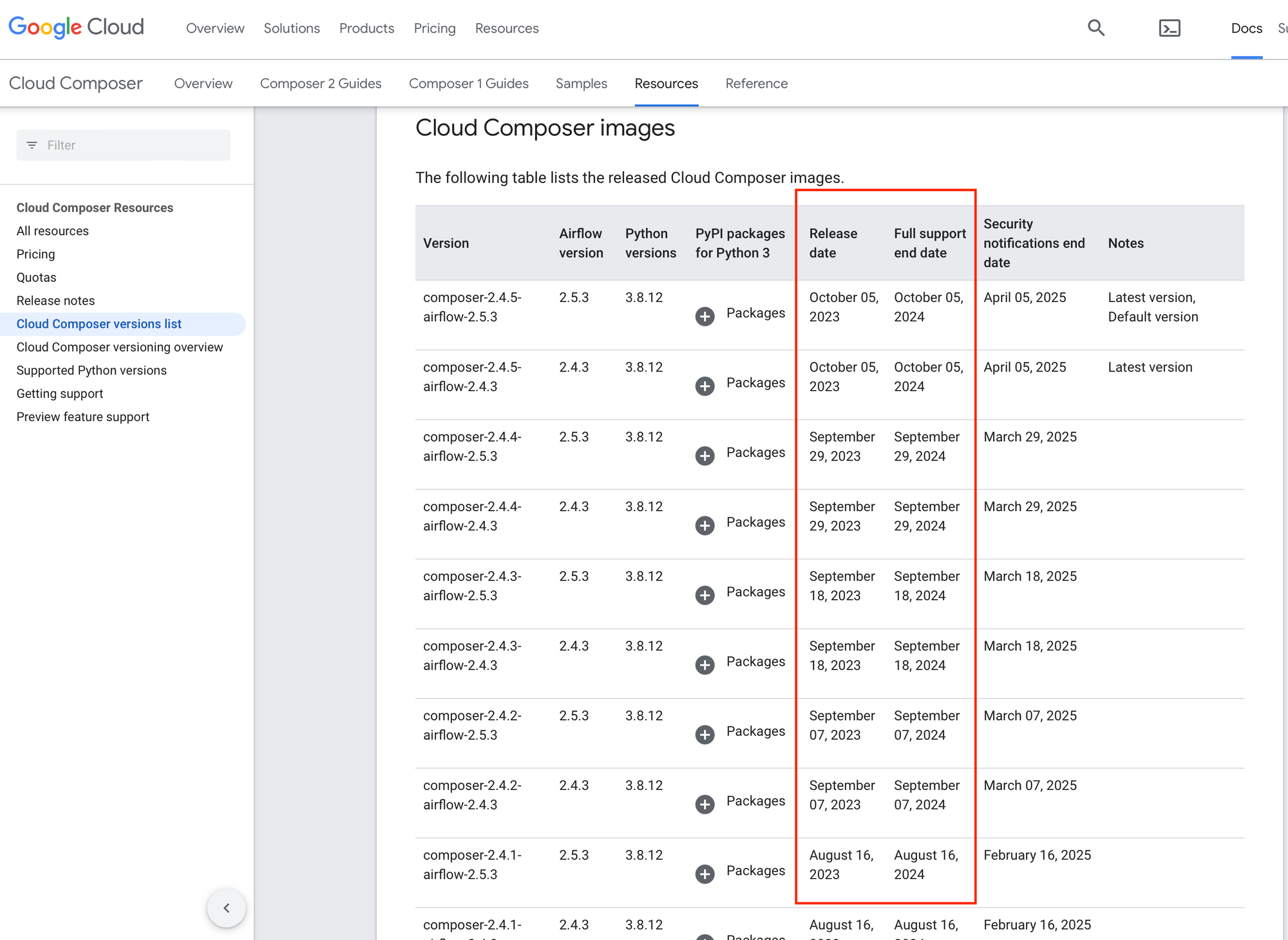1288x940 pixels.
Task: Click the search magnifier icon
Action: pyautogui.click(x=1095, y=28)
